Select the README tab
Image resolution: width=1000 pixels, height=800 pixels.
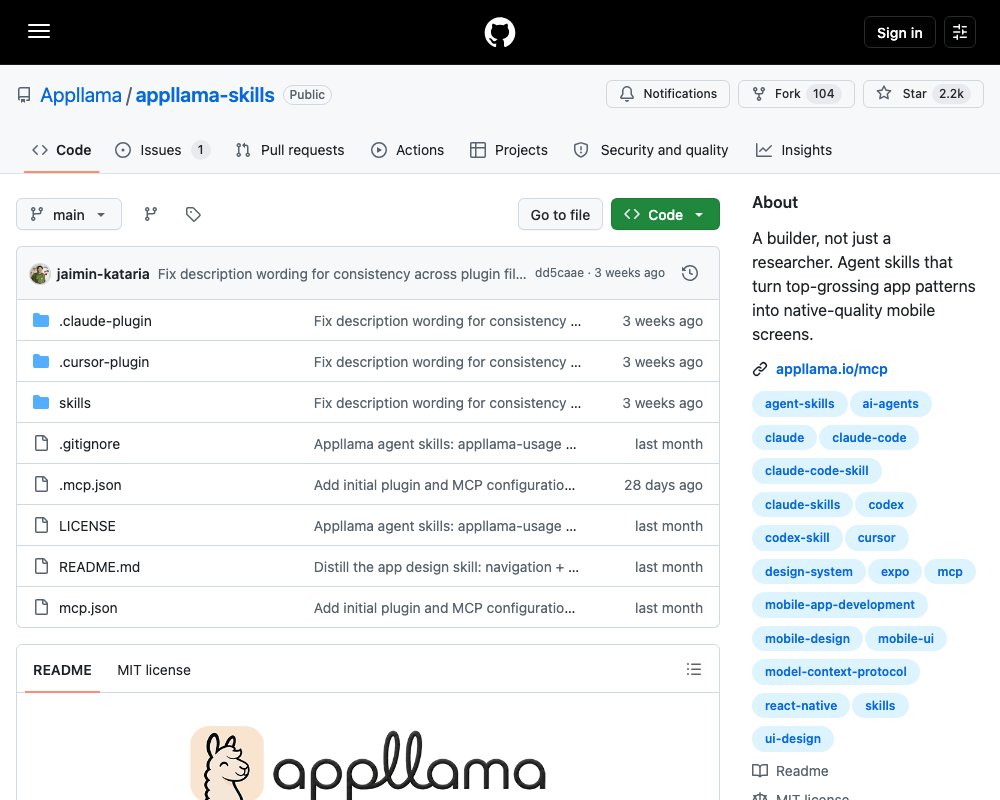point(62,670)
